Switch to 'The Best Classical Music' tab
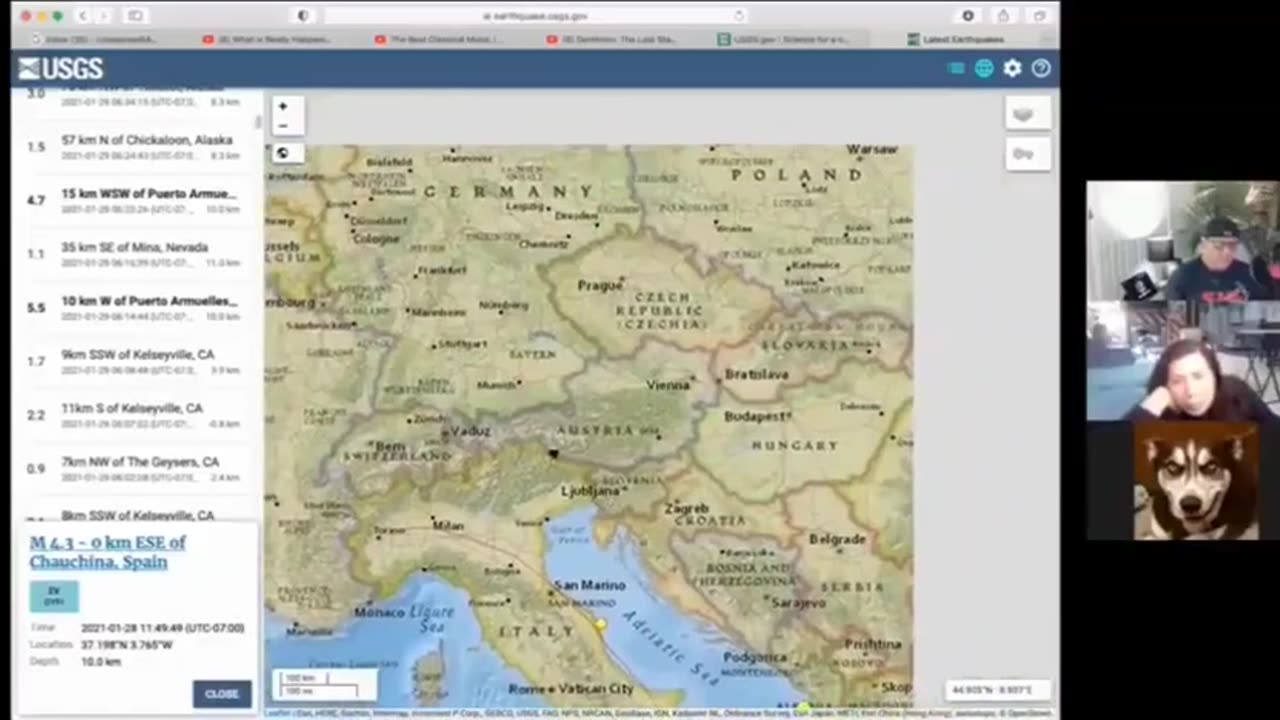1280x720 pixels. point(439,39)
